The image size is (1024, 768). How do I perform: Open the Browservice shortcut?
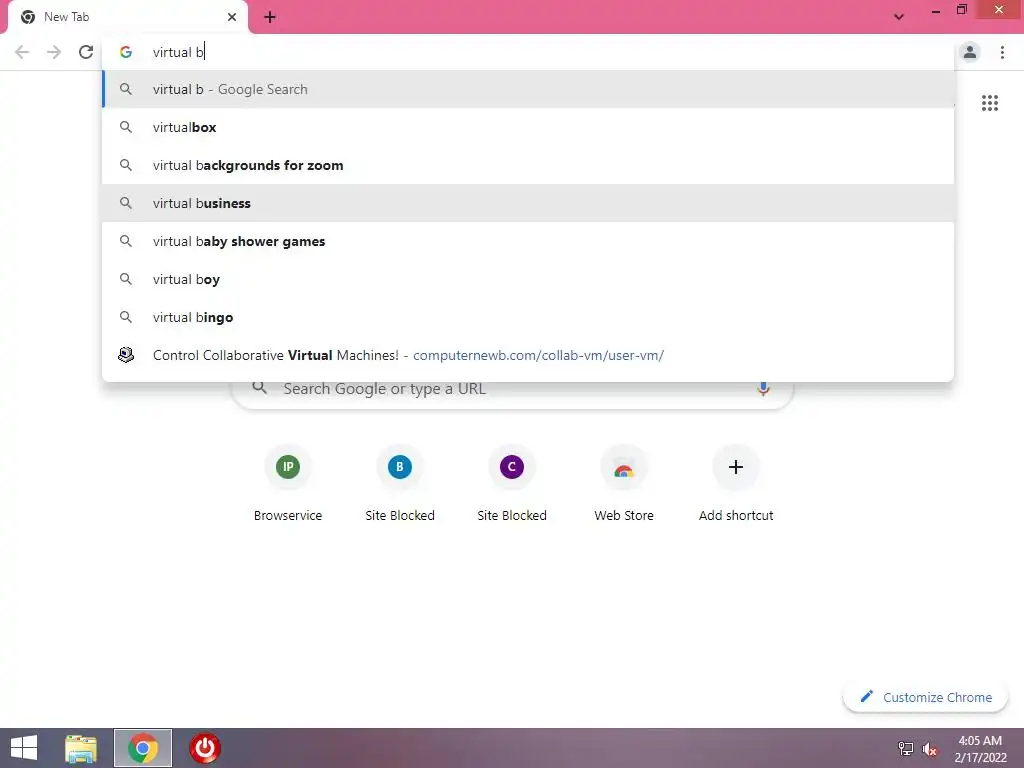pos(288,483)
